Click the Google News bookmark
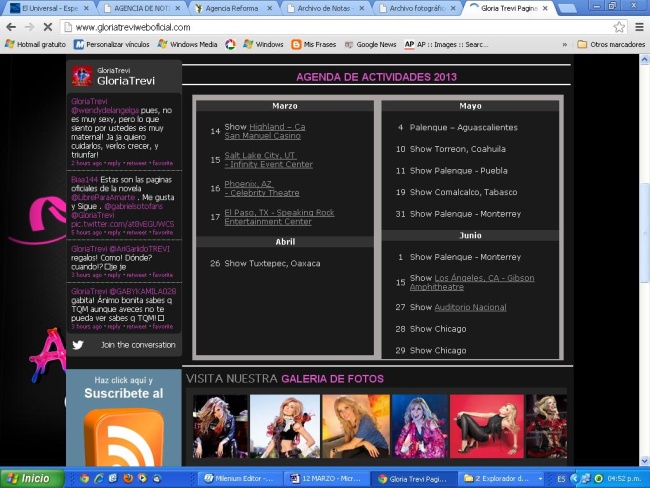The image size is (650, 488). pos(370,44)
